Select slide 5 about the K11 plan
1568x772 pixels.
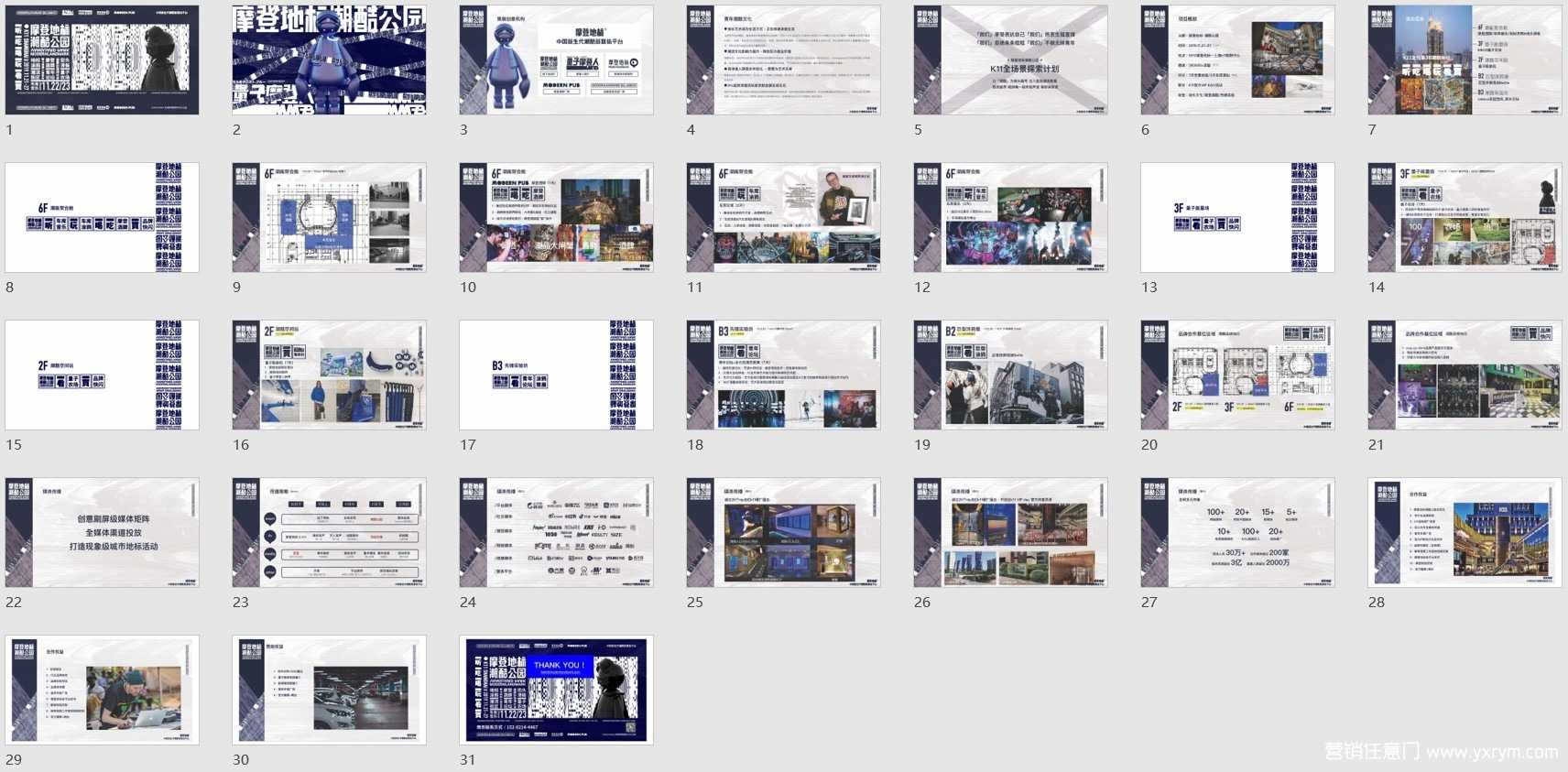(x=1011, y=60)
